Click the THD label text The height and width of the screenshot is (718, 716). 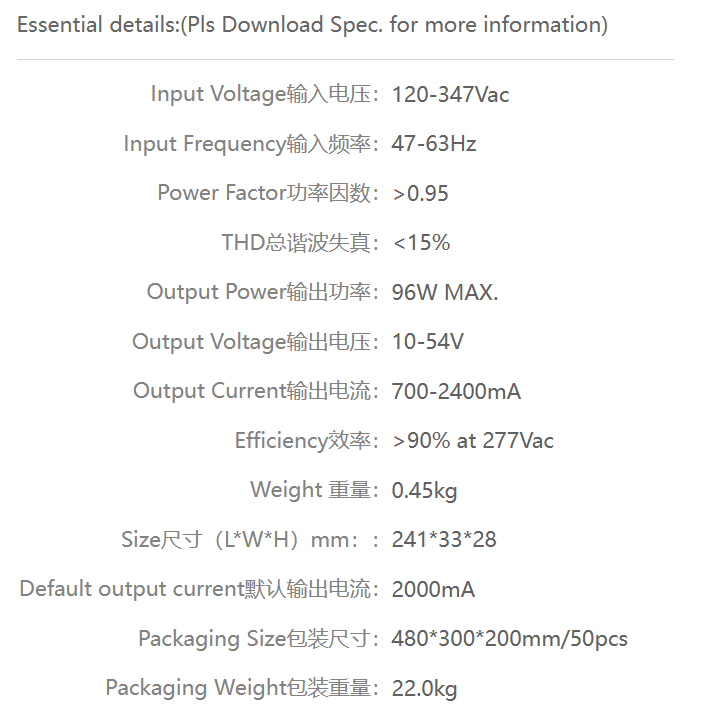300,243
